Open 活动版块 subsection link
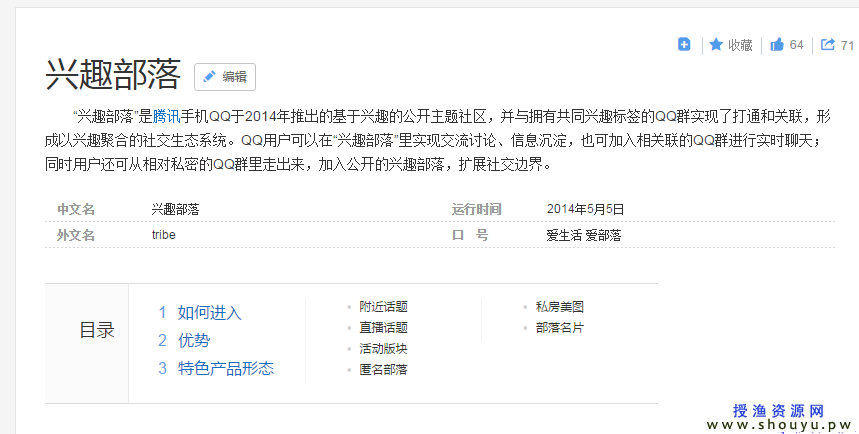Screen dimensions: 859x434 point(383,349)
